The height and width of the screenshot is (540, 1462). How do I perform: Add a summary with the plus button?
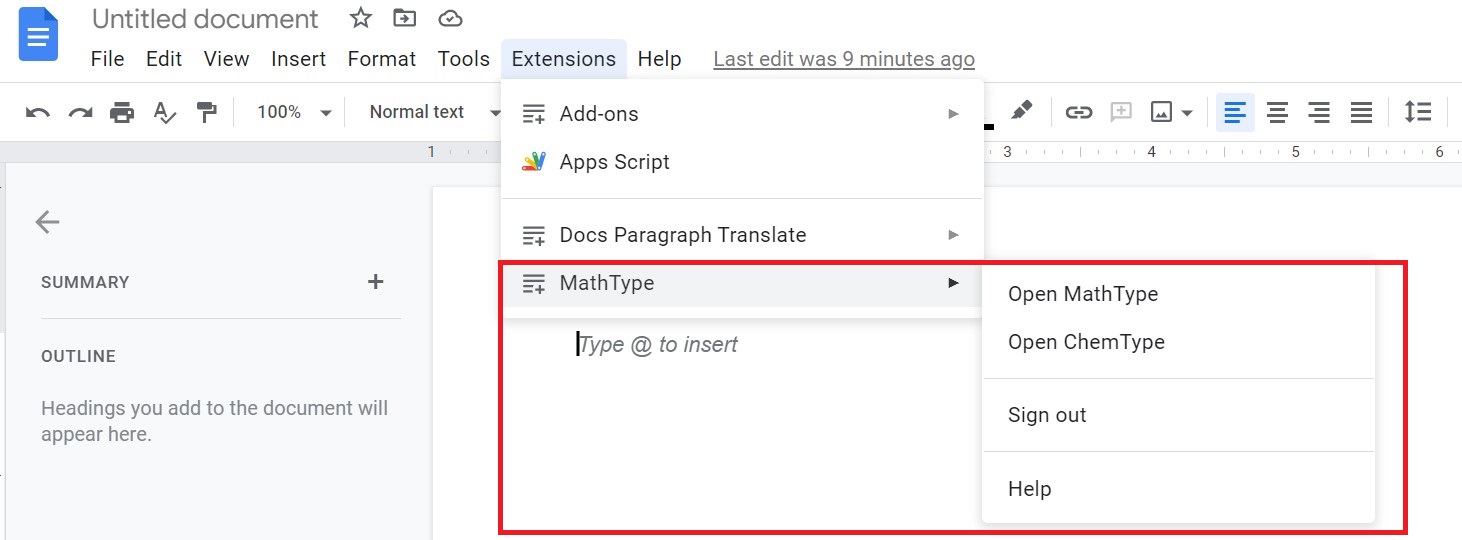376,282
